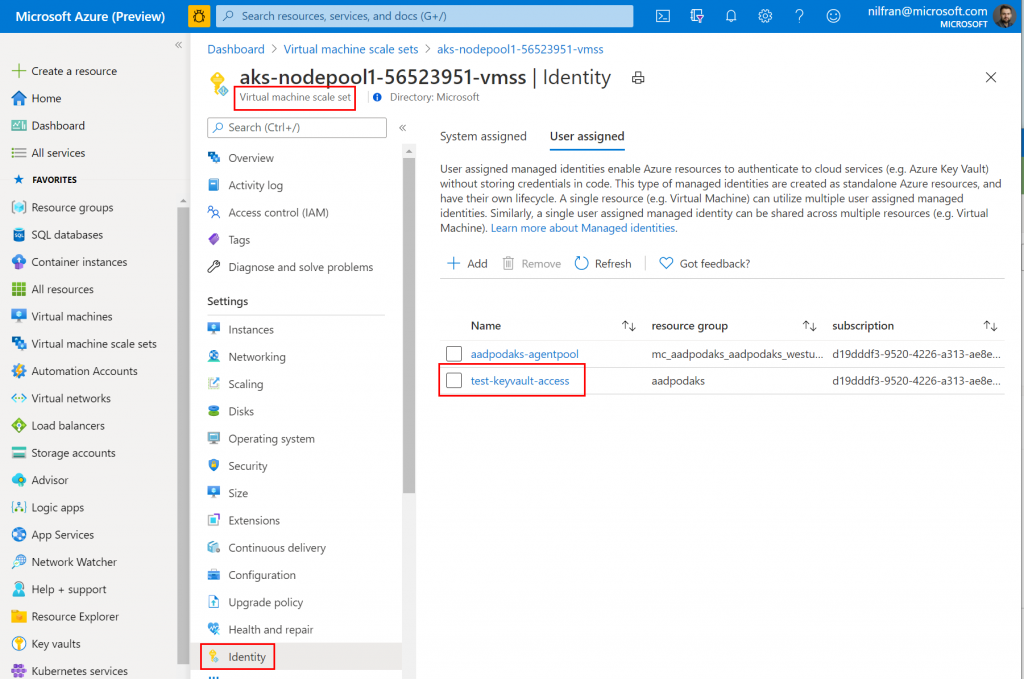Click Got feedback?
Image resolution: width=1024 pixels, height=679 pixels.
[705, 264]
